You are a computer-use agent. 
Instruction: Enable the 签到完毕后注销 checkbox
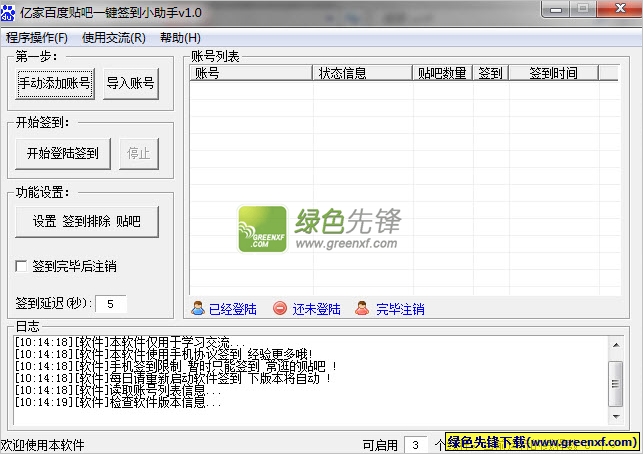coord(21,266)
